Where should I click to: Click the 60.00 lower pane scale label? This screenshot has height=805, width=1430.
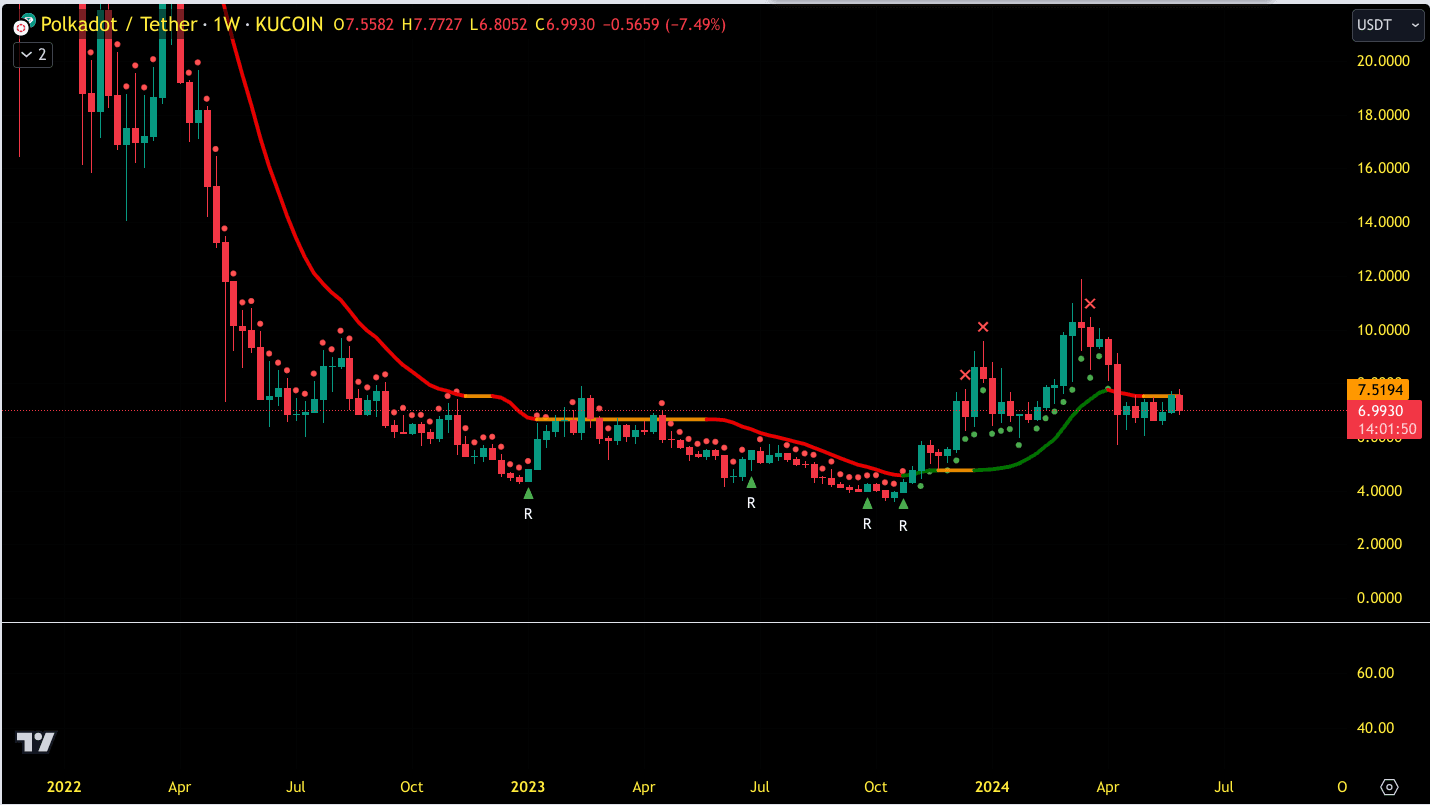coord(1375,673)
